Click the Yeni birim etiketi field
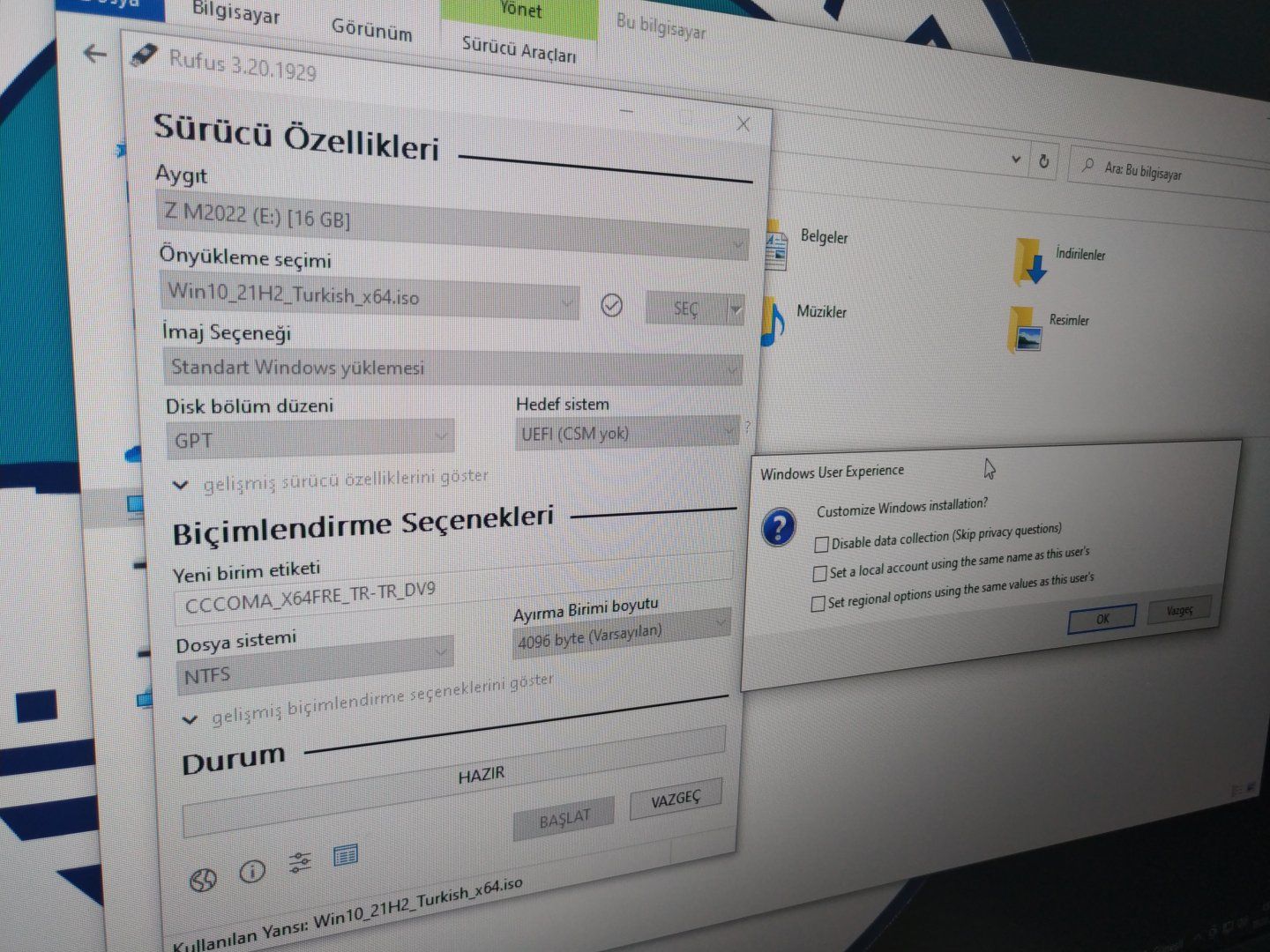 [453, 588]
